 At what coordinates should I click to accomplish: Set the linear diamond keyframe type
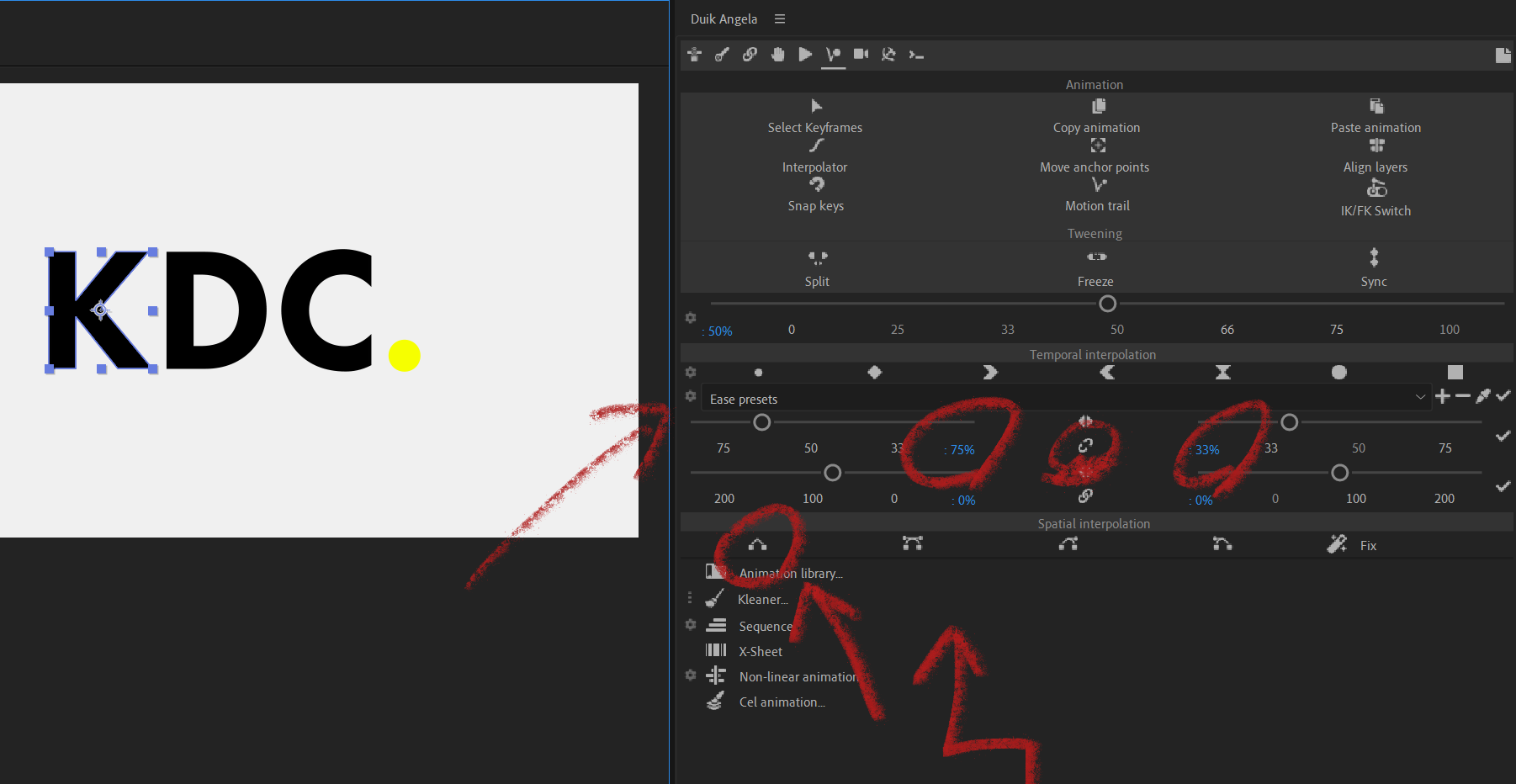point(875,373)
